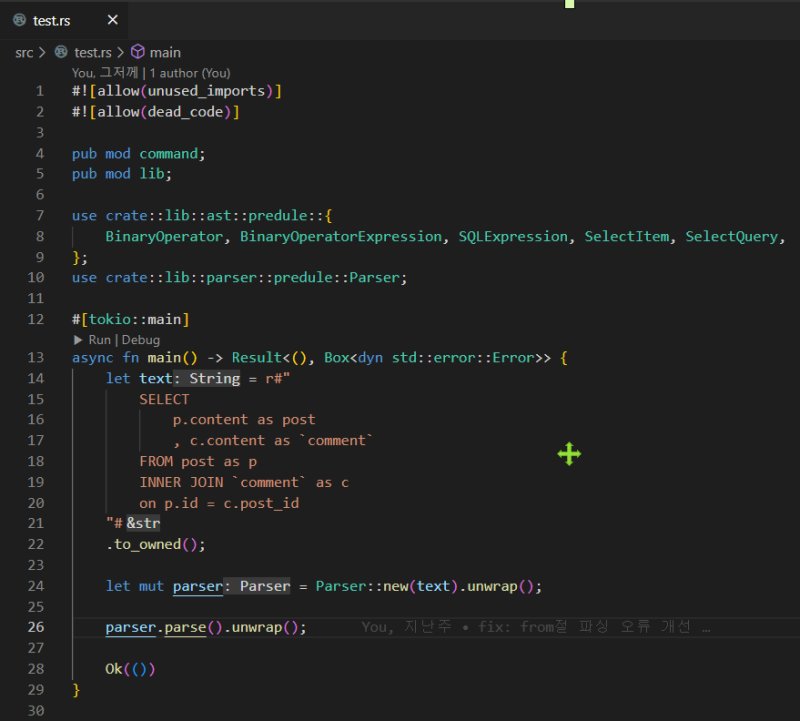Click line number 13 in the gutter
Screen dimensions: 800x721
tap(37, 357)
